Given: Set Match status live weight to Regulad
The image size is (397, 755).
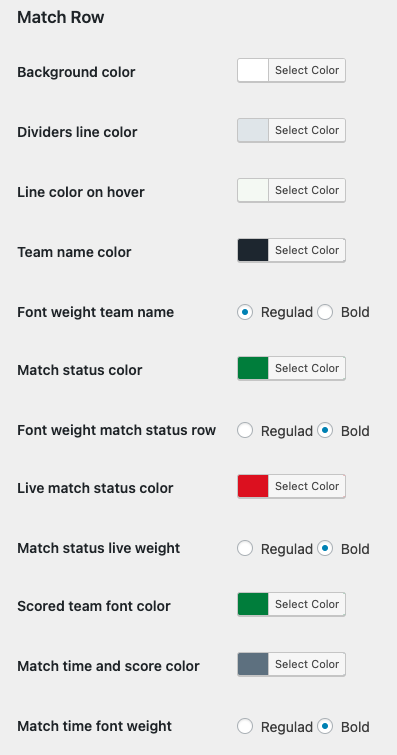Looking at the screenshot, I should [245, 548].
